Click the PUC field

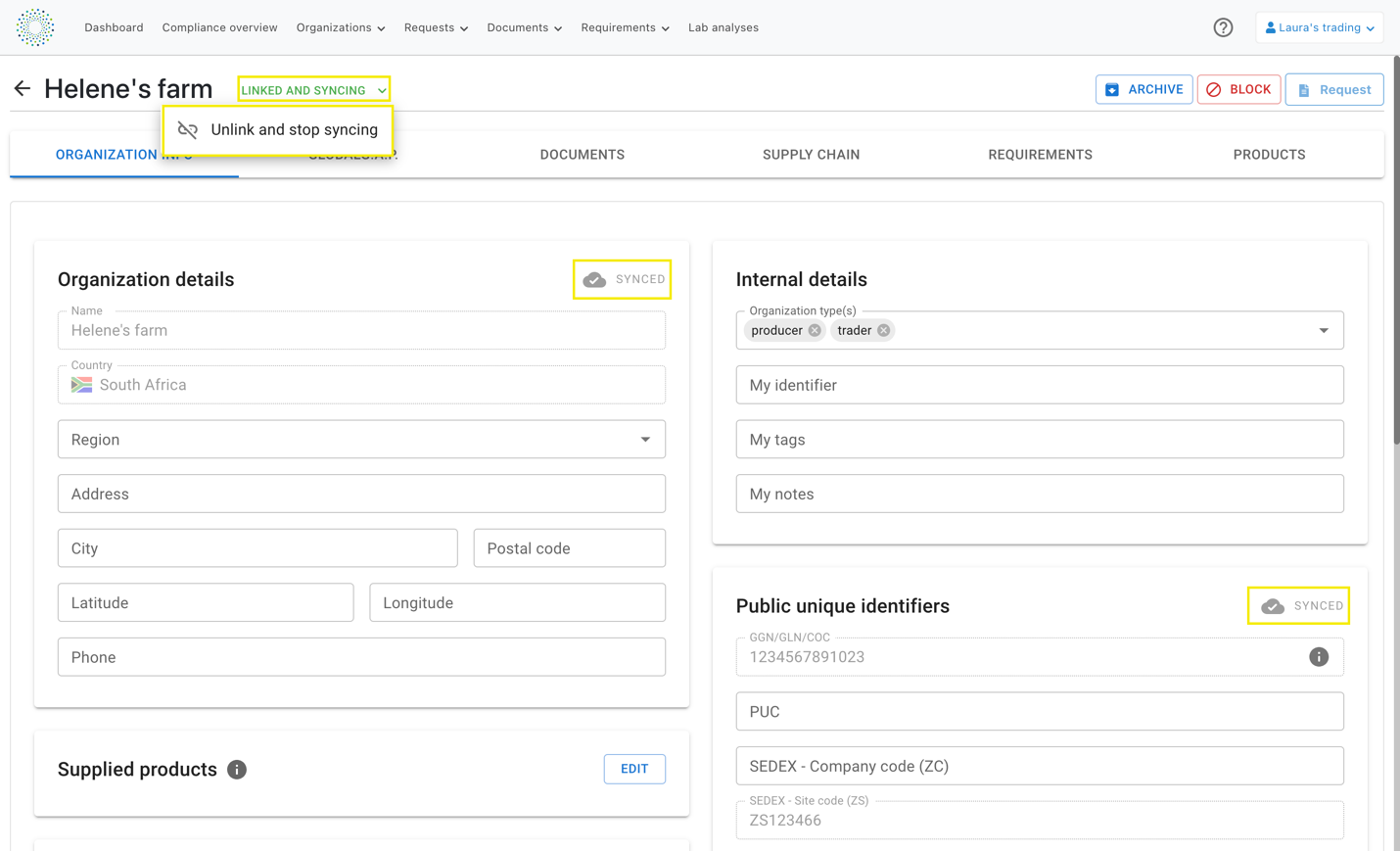coord(1040,712)
